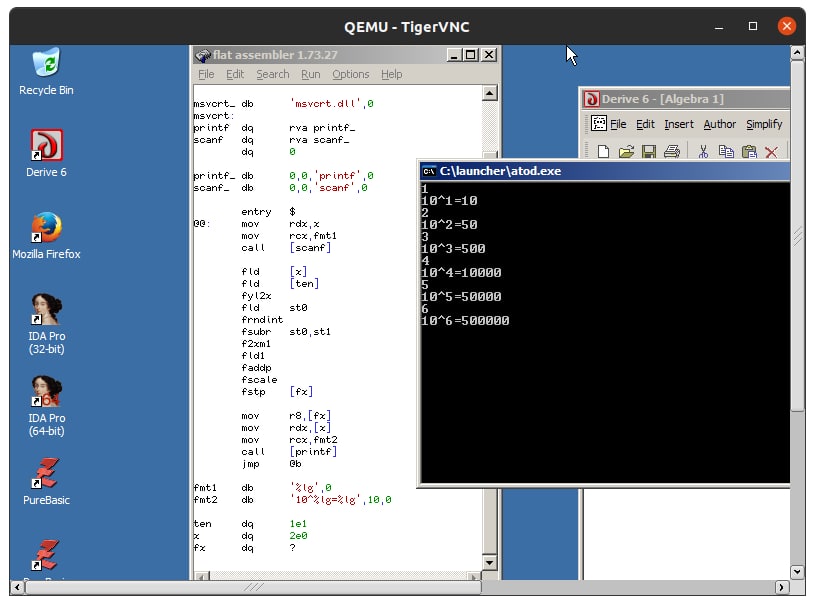
Task: Minimize the TigerVNC window
Action: click(x=719, y=27)
